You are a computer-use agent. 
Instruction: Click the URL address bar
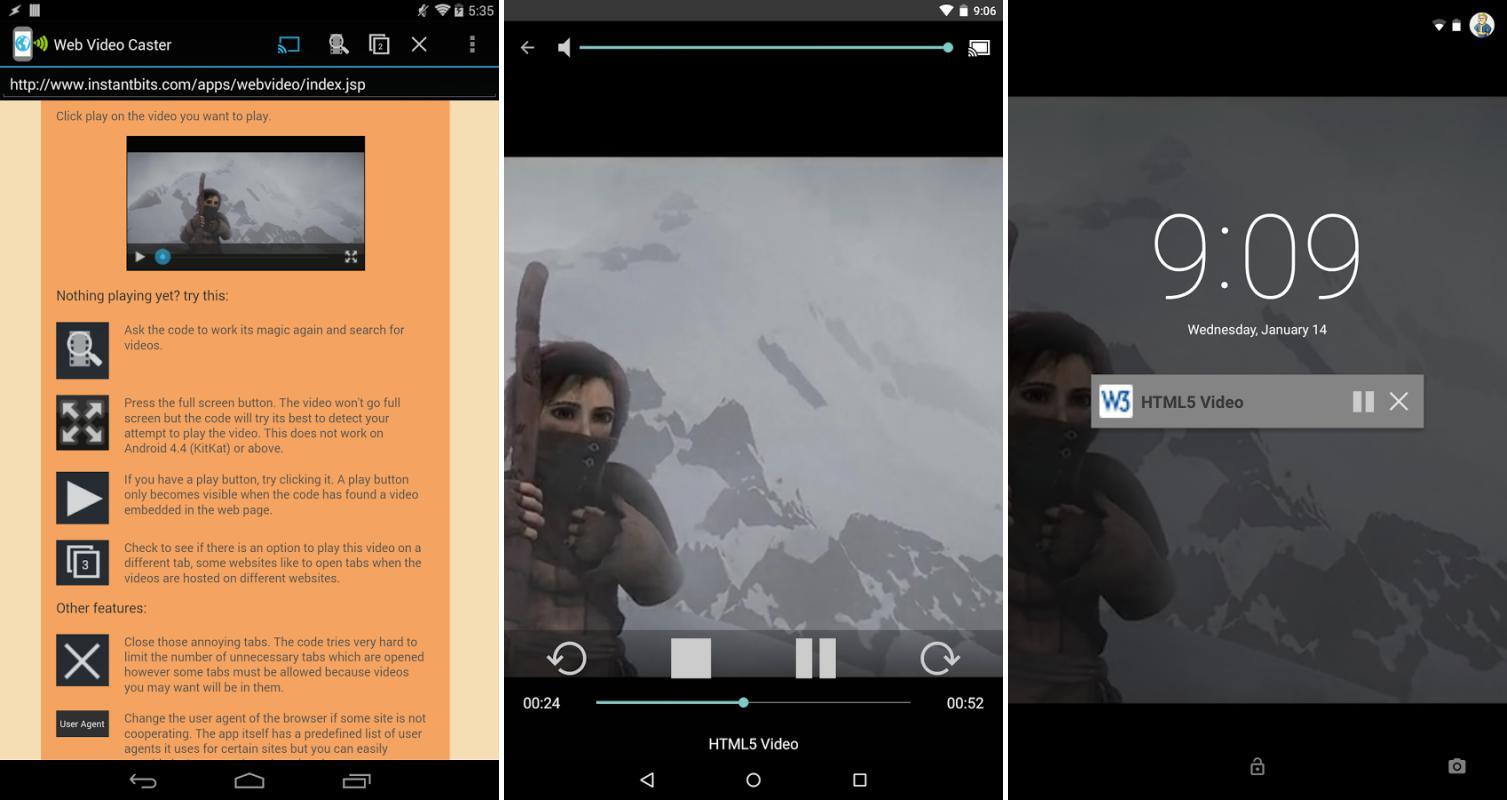coord(249,84)
